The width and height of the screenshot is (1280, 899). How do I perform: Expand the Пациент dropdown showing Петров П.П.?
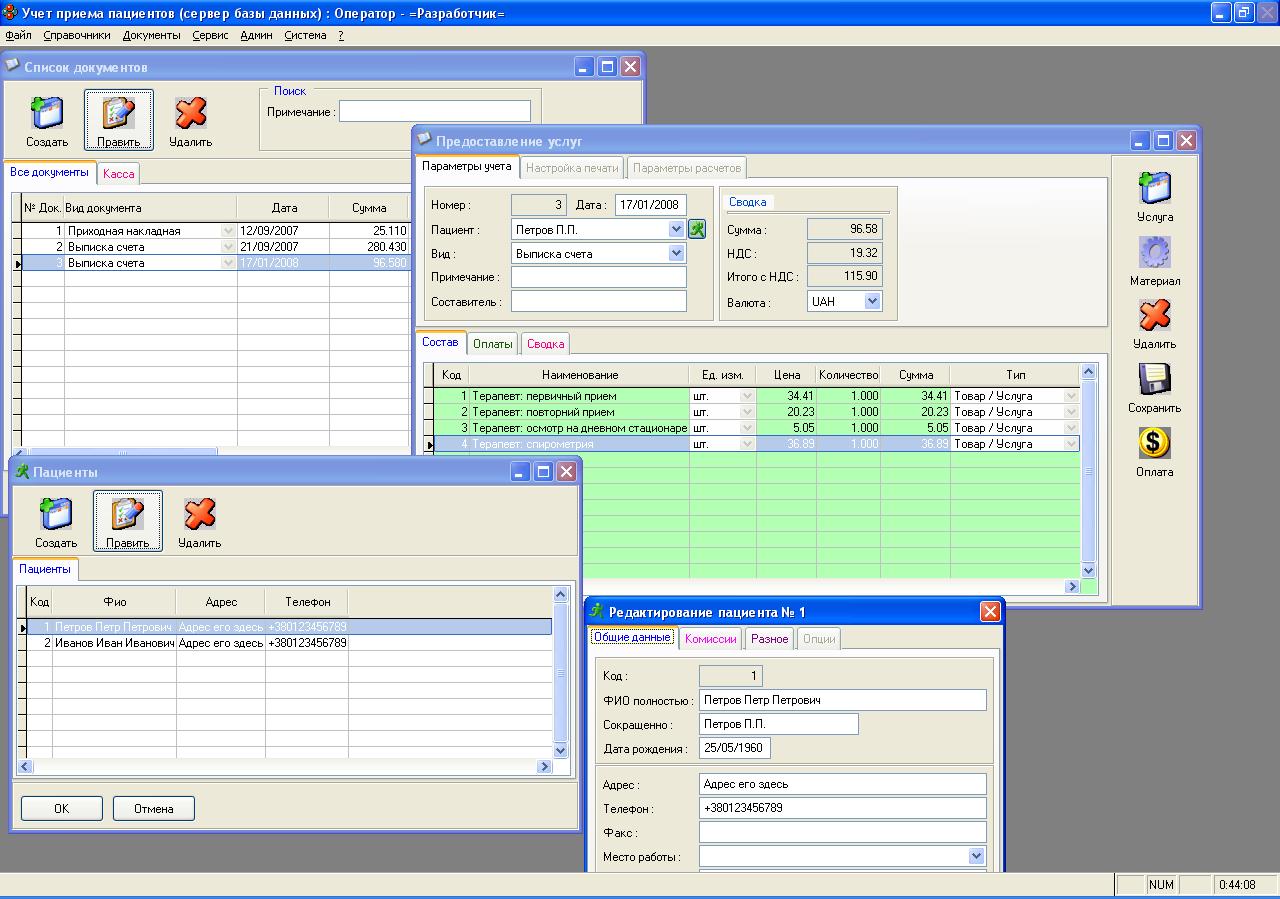pyautogui.click(x=677, y=229)
